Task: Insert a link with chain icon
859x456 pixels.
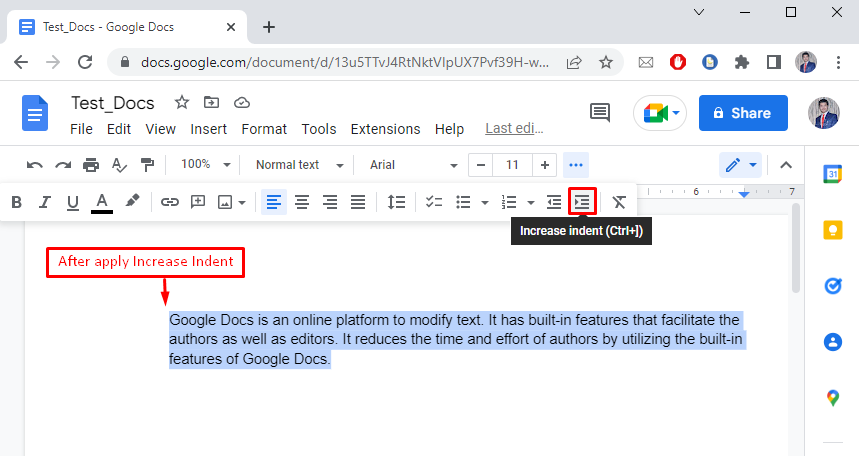Action: point(170,202)
